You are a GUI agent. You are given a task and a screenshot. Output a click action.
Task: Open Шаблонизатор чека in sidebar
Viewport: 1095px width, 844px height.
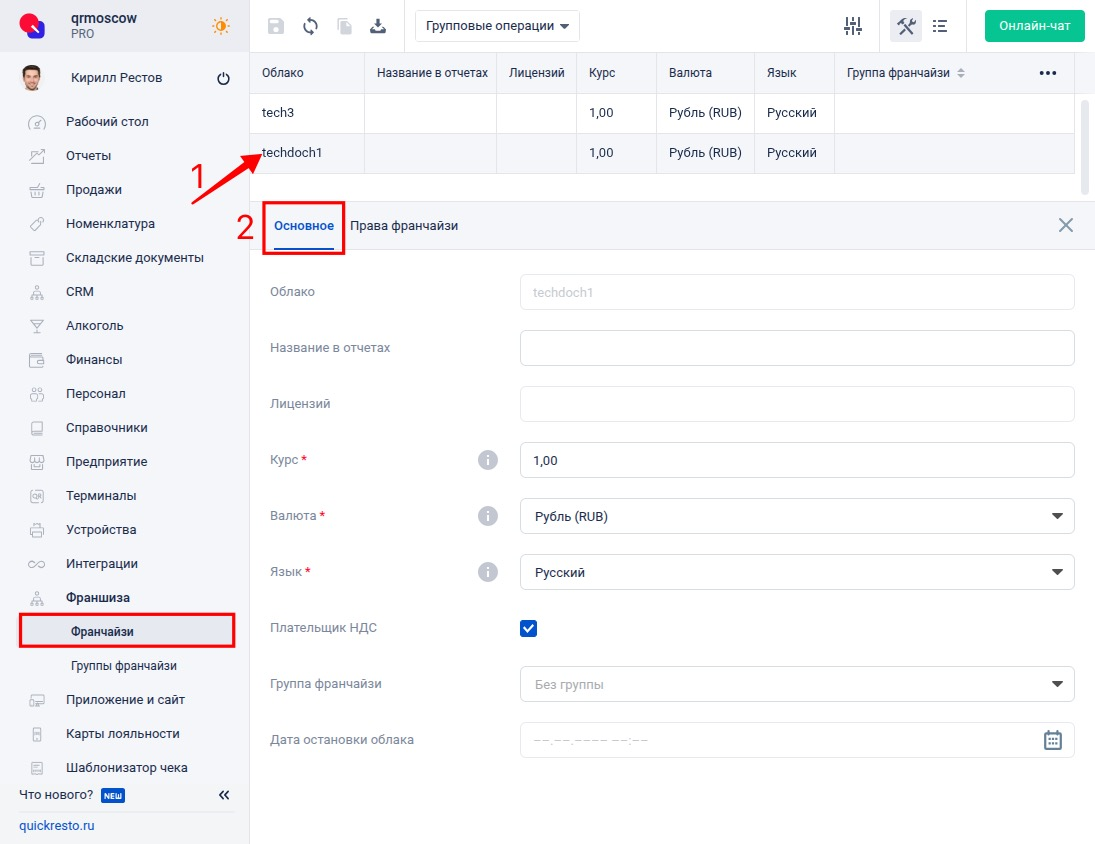(126, 768)
